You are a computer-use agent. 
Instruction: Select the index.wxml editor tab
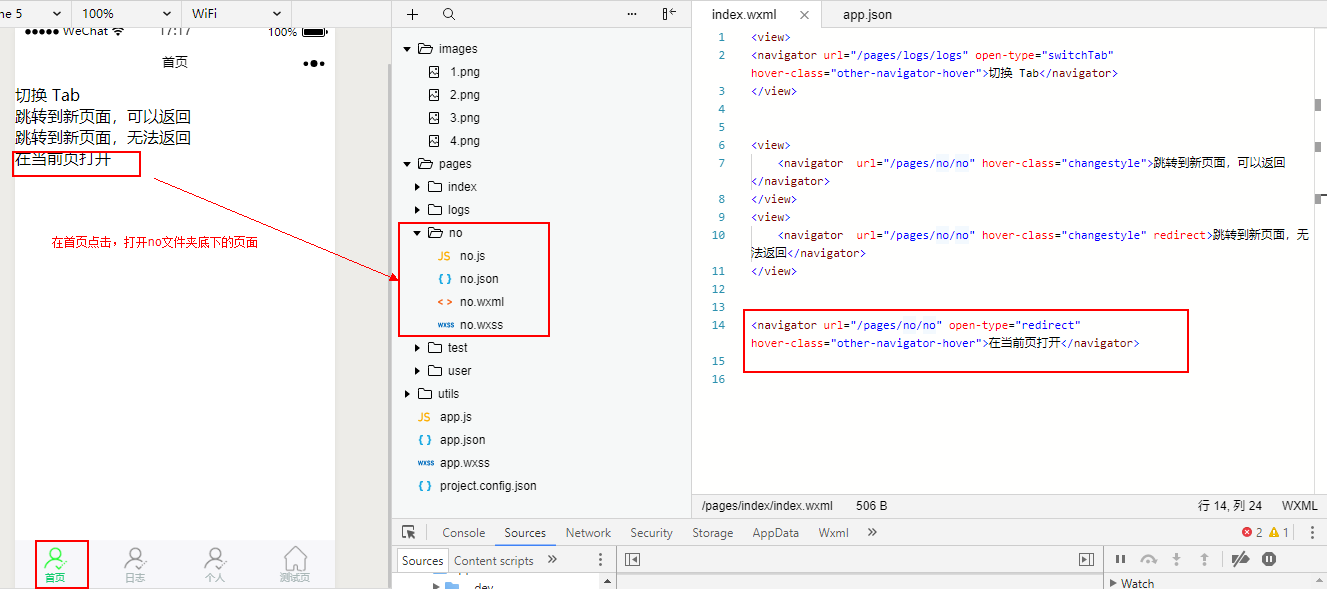[743, 15]
